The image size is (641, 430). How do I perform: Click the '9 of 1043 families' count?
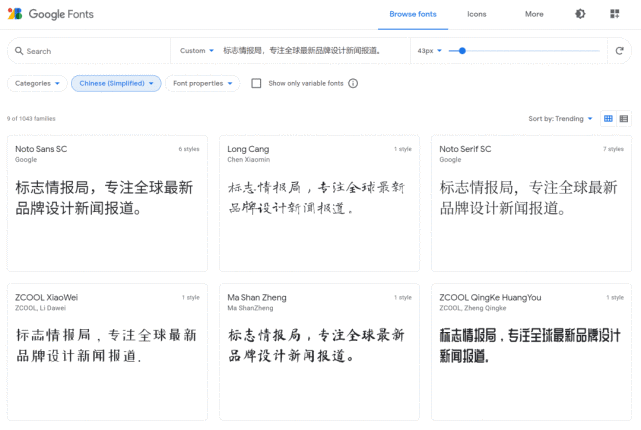point(31,119)
